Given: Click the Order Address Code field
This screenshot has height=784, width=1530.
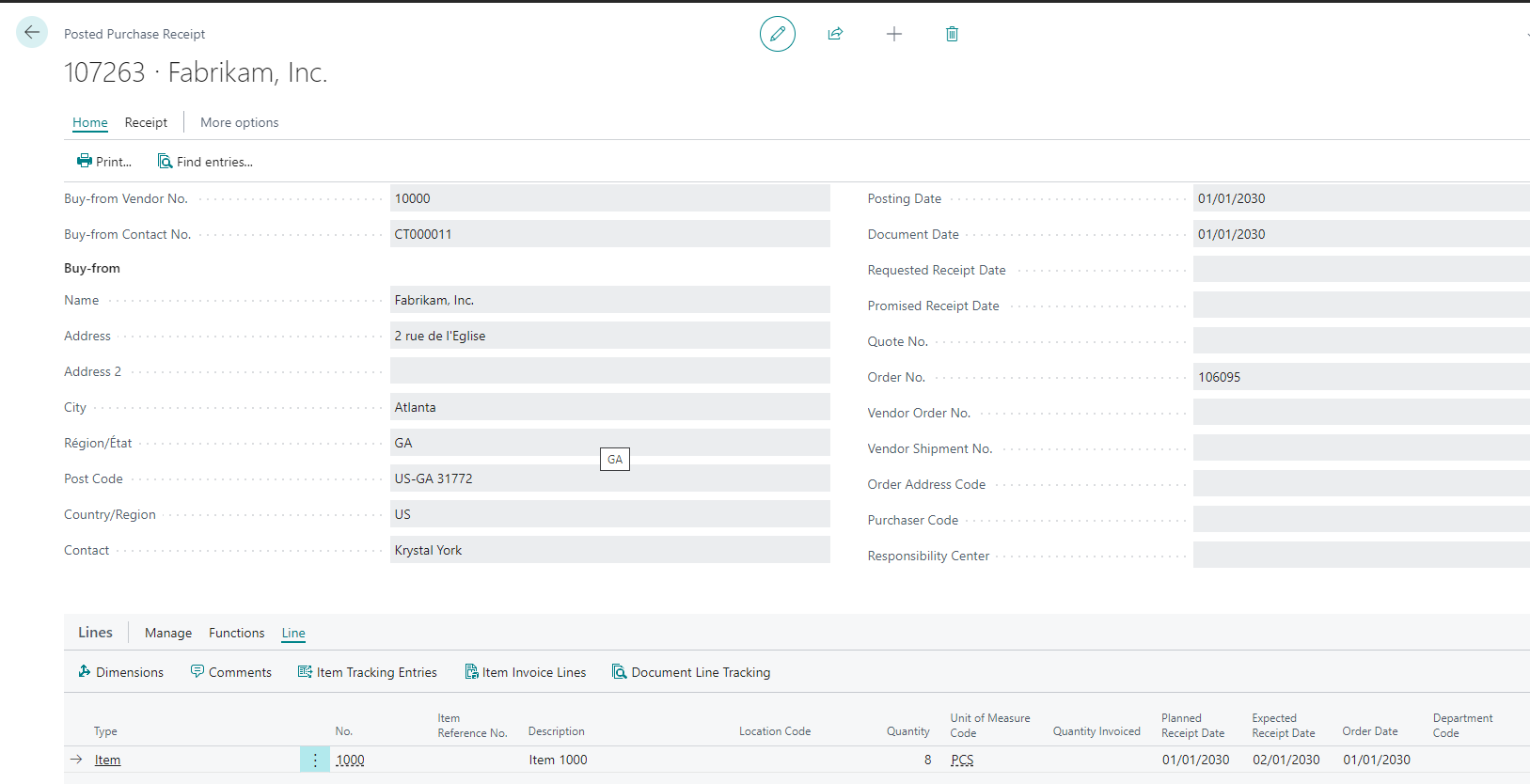Looking at the screenshot, I should (x=1362, y=484).
